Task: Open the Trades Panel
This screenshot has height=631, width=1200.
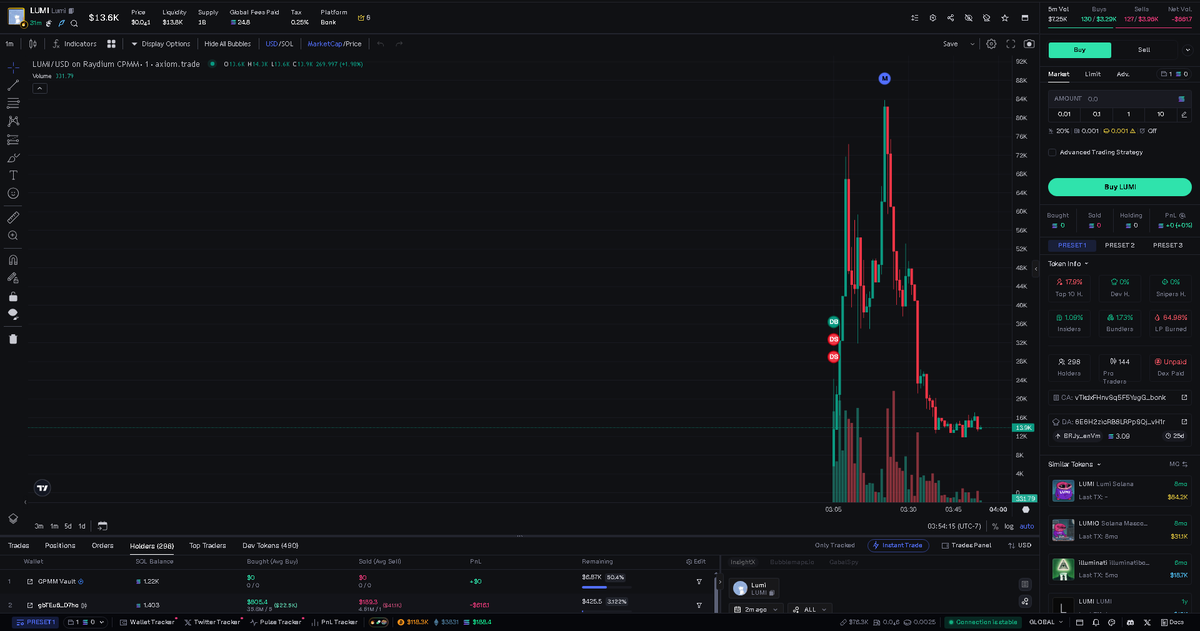Action: [x=965, y=545]
